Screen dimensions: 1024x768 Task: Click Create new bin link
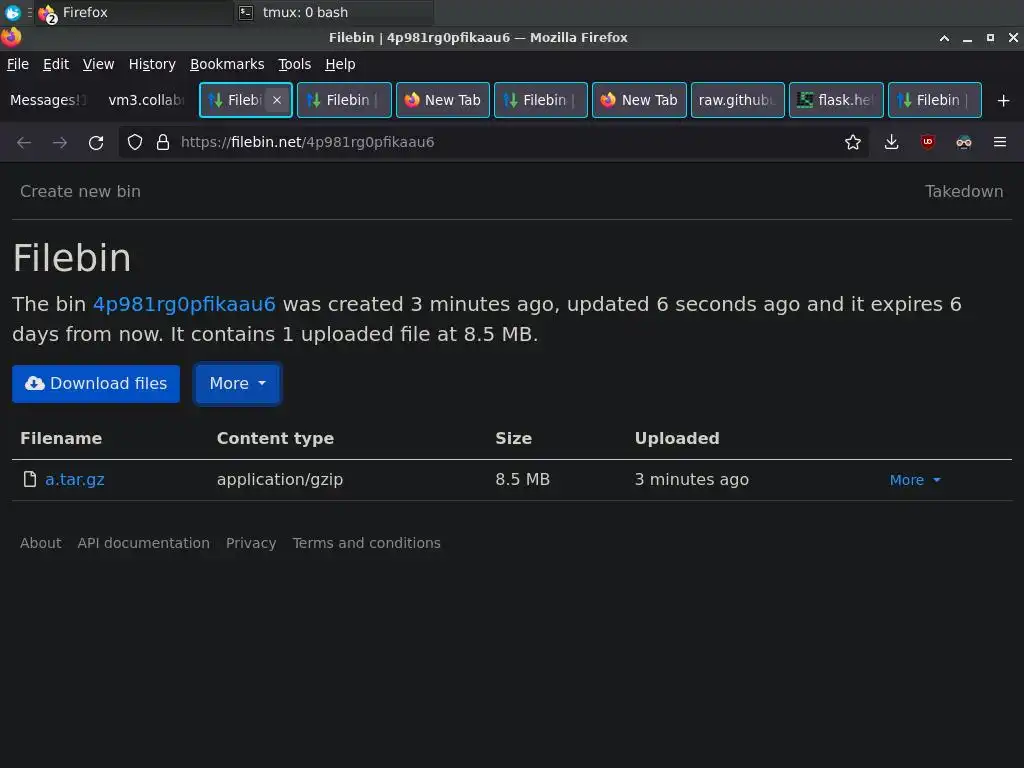tap(80, 191)
